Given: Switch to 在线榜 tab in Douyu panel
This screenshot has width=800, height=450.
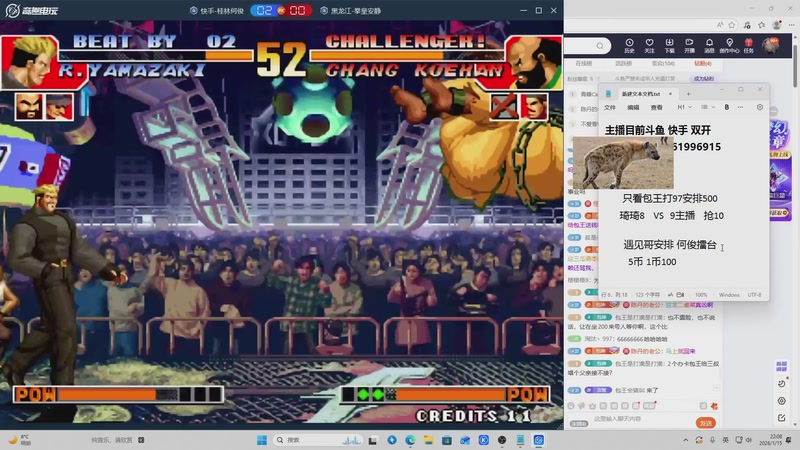Looking at the screenshot, I should 584,63.
